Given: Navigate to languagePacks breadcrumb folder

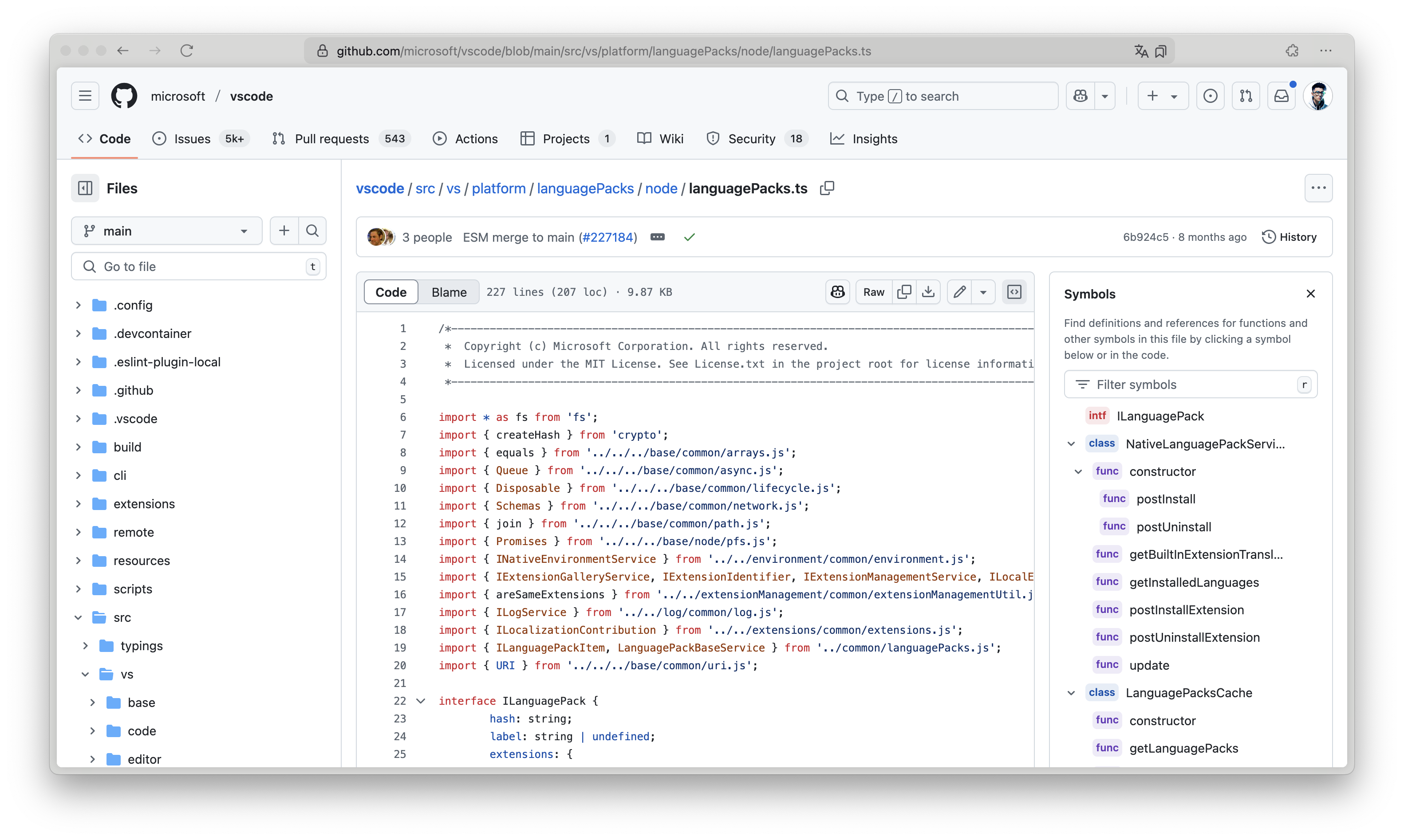Looking at the screenshot, I should 585,188.
